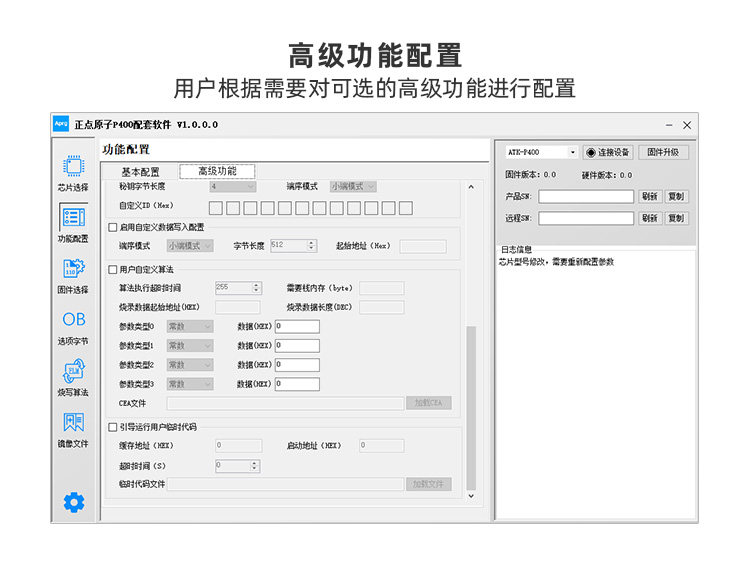Screen dimensions: 750x578
Task: Click last 自定义ID (Hex) box
Action: coord(406,208)
